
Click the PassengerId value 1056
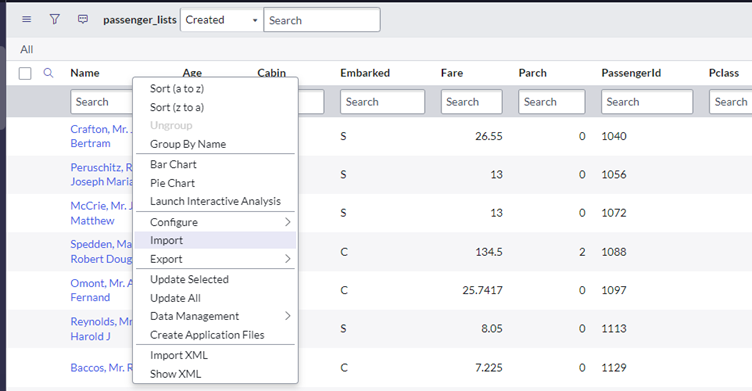(614, 175)
